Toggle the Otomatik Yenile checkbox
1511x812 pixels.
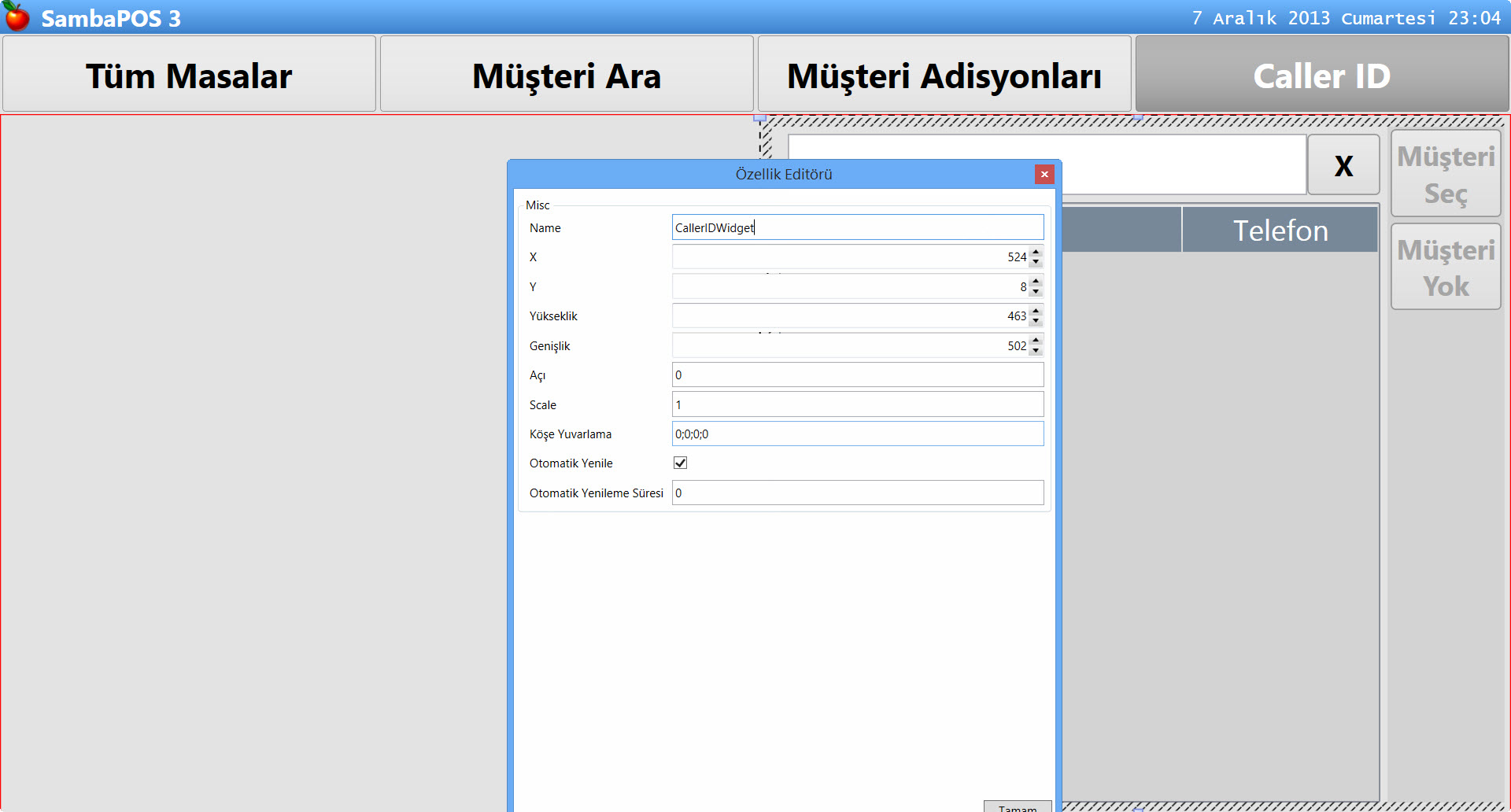pos(681,463)
